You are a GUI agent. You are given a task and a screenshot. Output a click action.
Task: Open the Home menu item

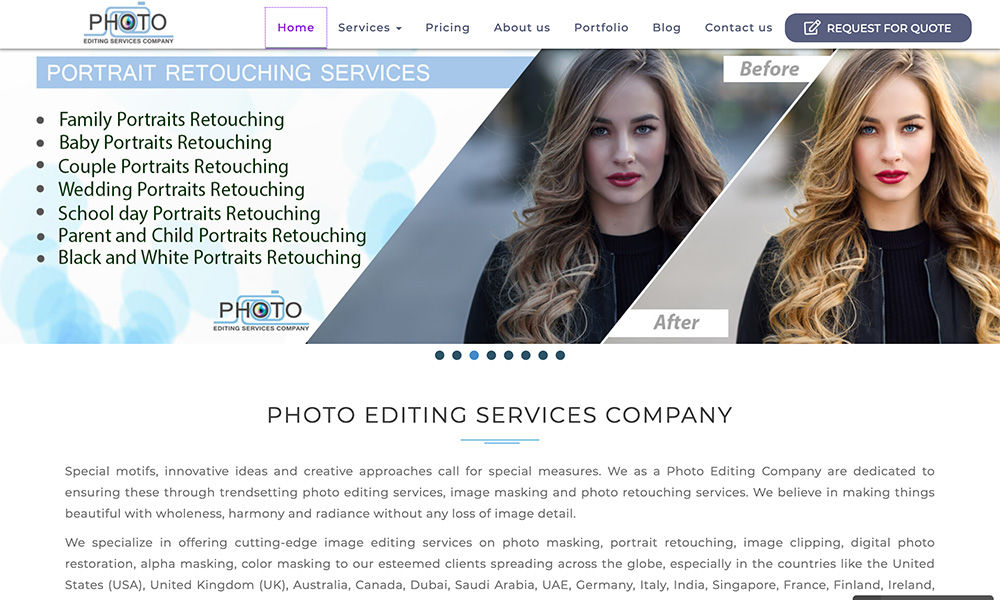coord(296,27)
